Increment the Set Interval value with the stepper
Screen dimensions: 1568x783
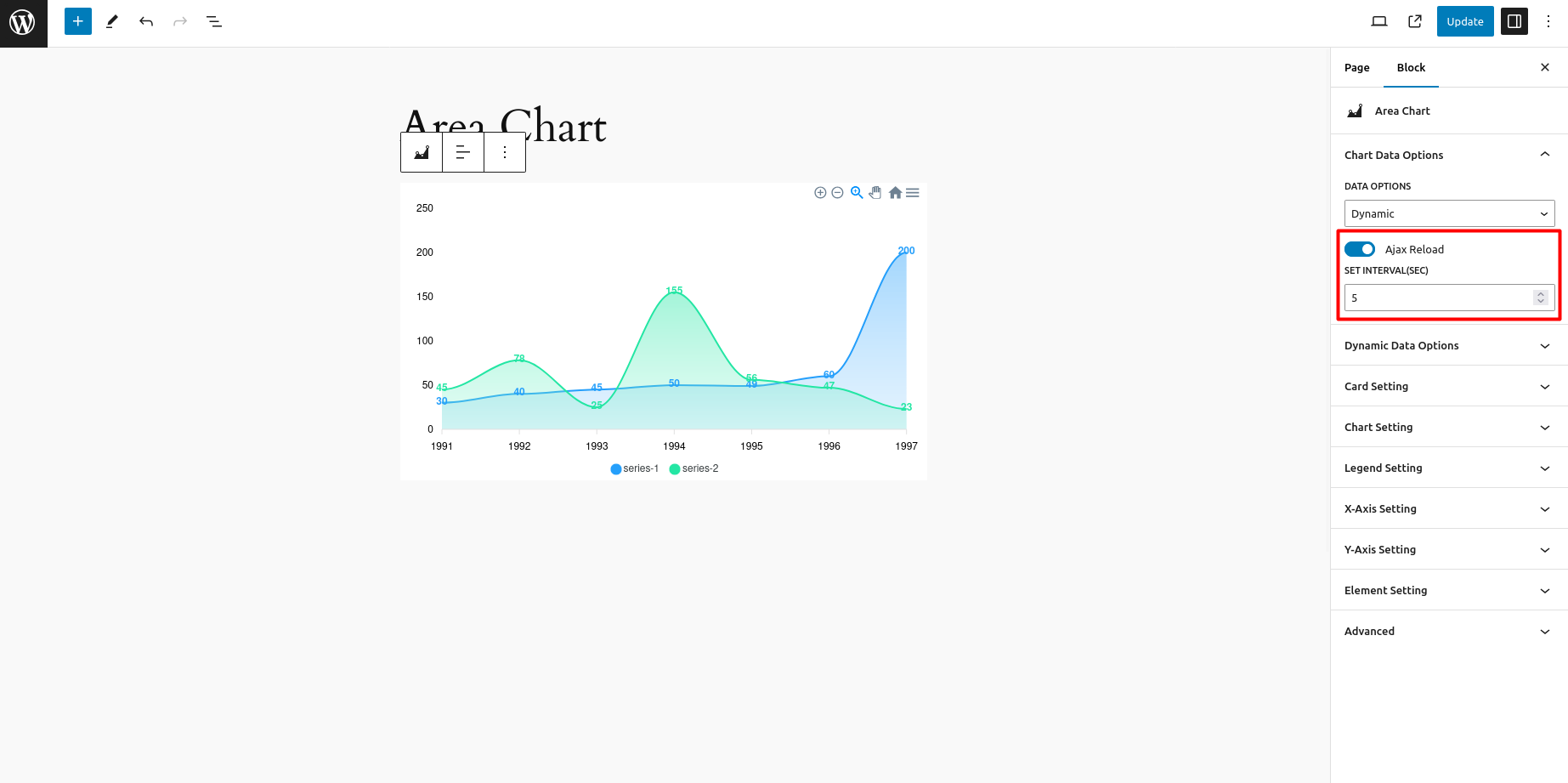pos(1540,293)
